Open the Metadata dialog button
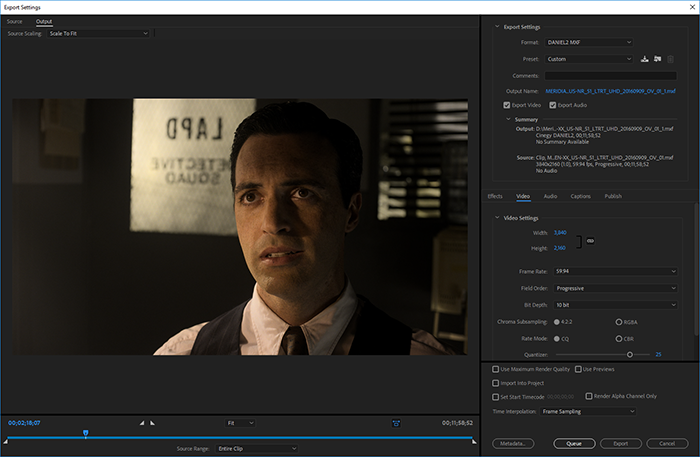The height and width of the screenshot is (457, 700). click(514, 443)
